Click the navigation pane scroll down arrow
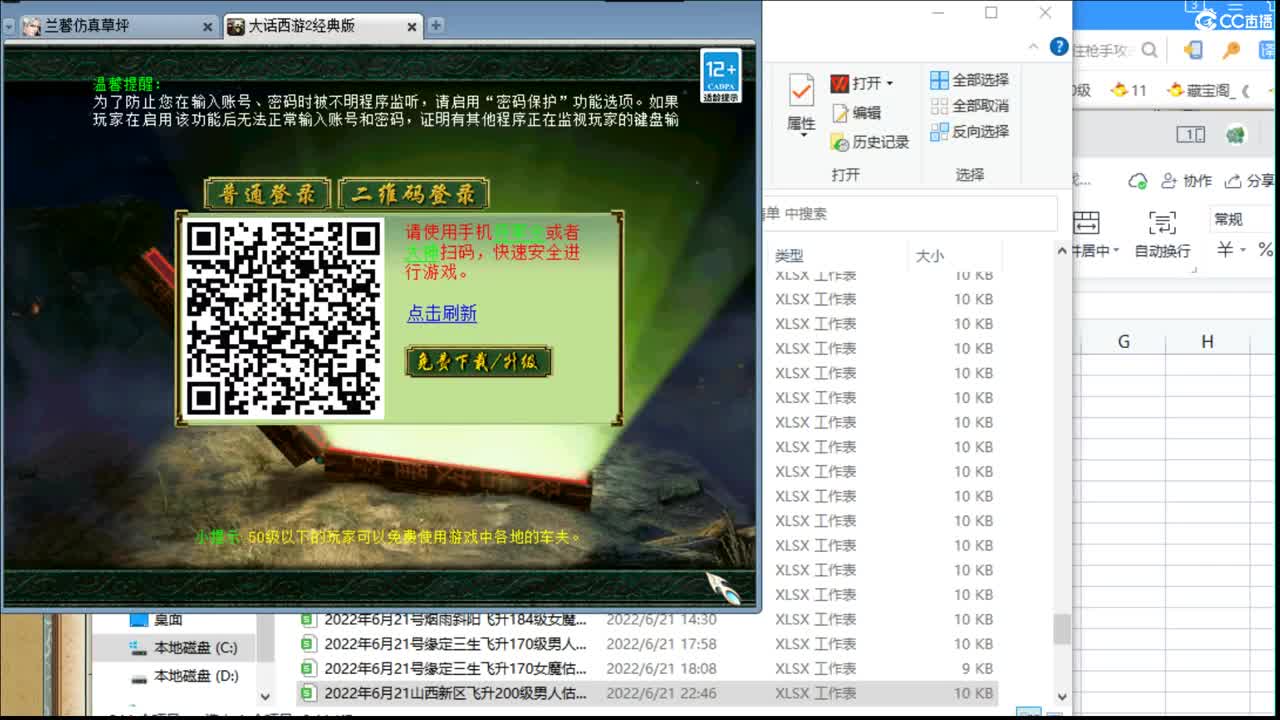 coord(265,697)
